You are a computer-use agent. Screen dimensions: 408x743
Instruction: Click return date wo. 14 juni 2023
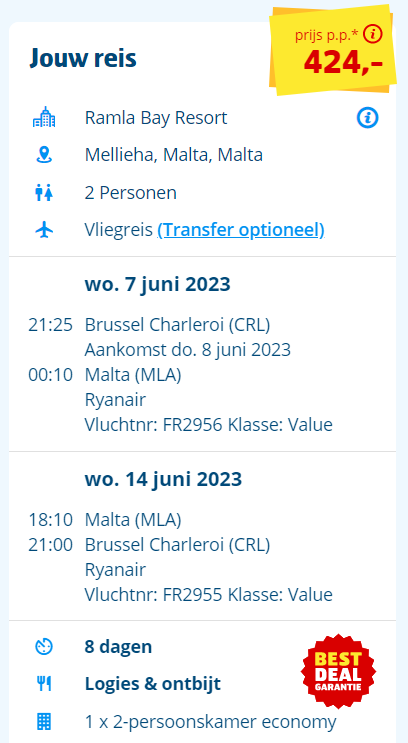163,479
